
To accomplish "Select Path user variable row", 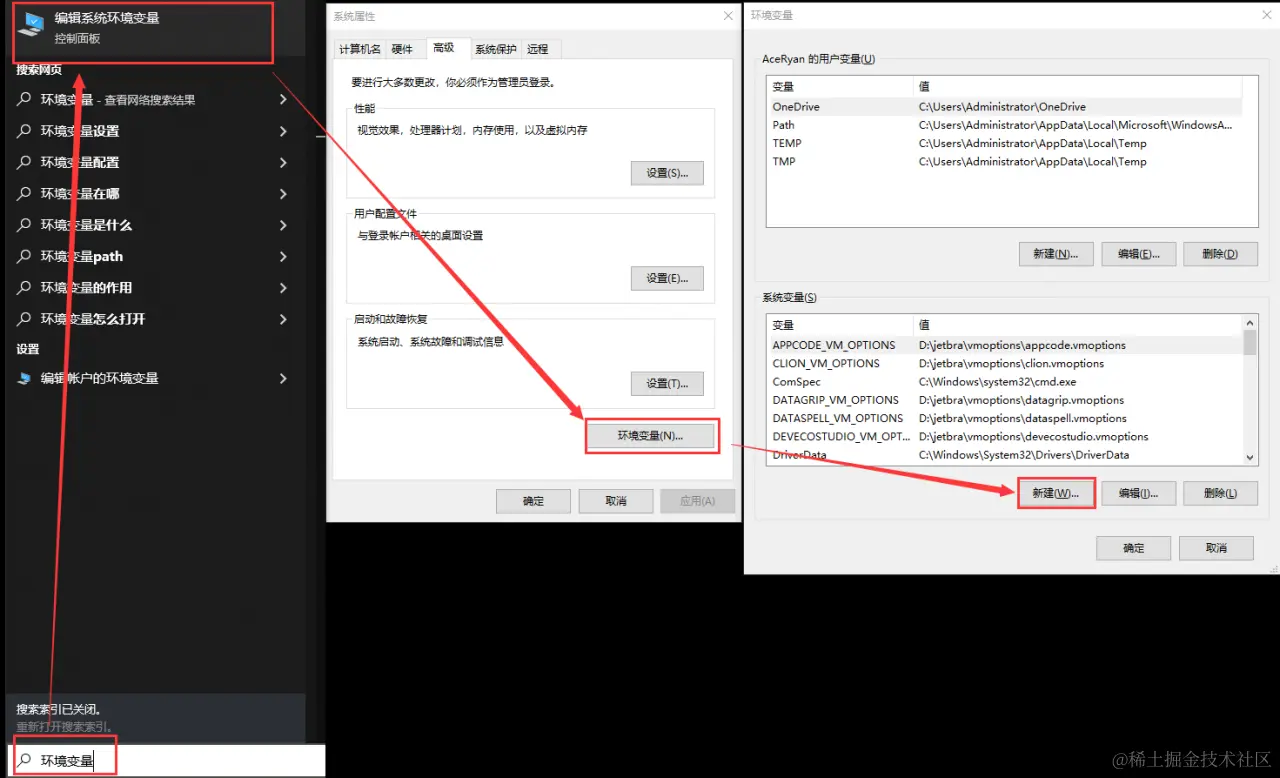I will pos(1005,125).
